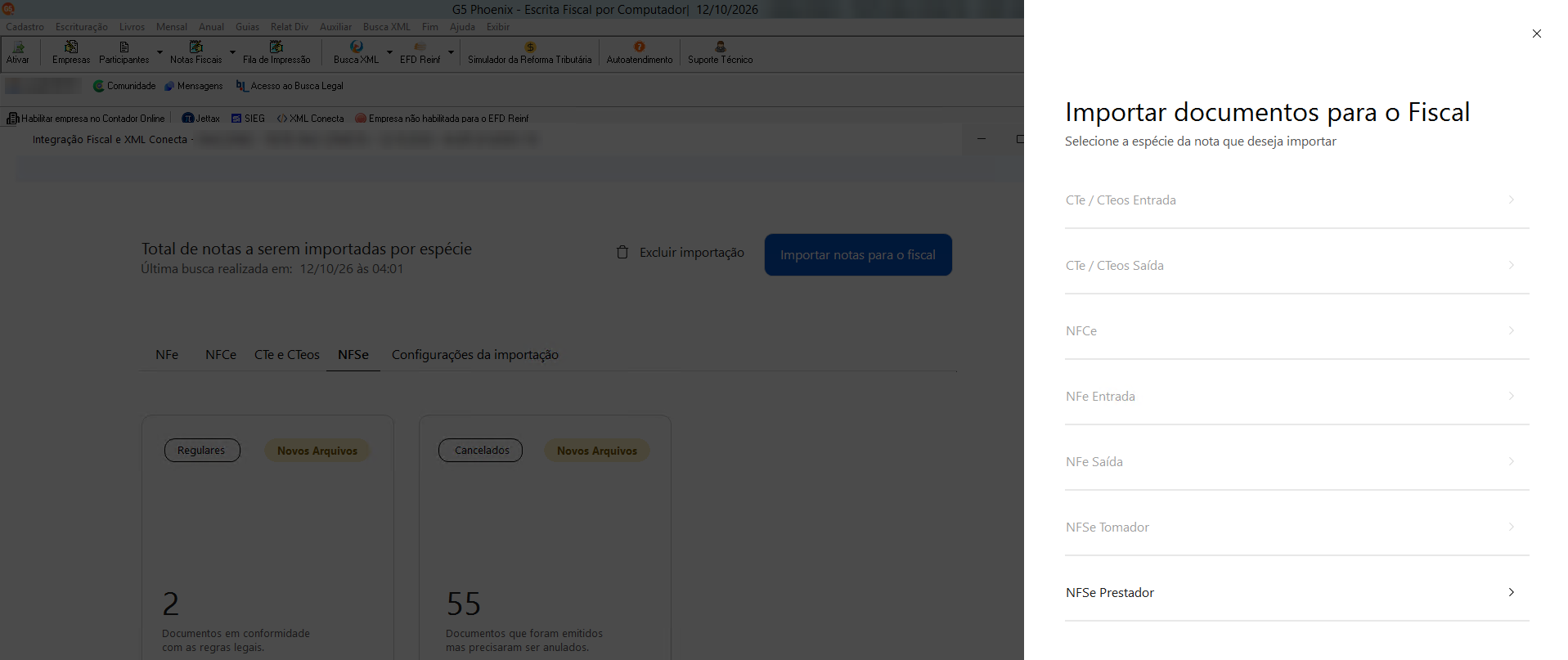The height and width of the screenshot is (660, 1568).
Task: Open Participantes toolbar icon
Action: click(x=124, y=52)
